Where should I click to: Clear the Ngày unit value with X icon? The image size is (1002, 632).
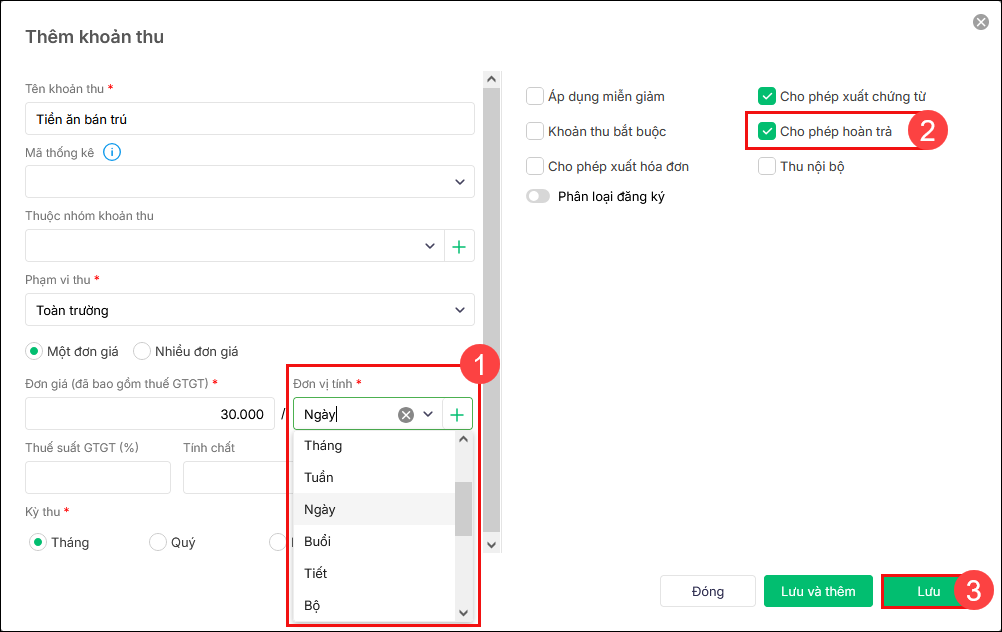pos(406,414)
